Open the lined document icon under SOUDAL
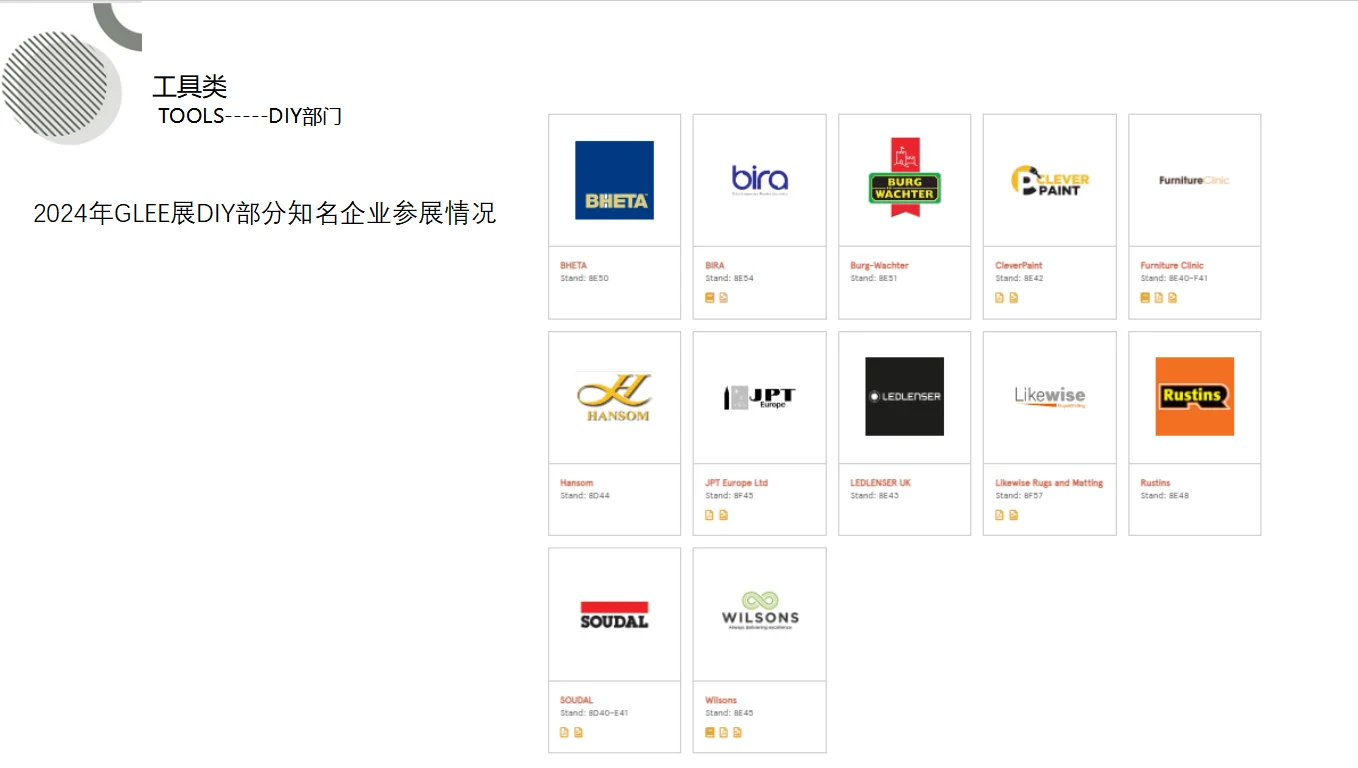Viewport: 1358px width, 768px height. pos(578,732)
